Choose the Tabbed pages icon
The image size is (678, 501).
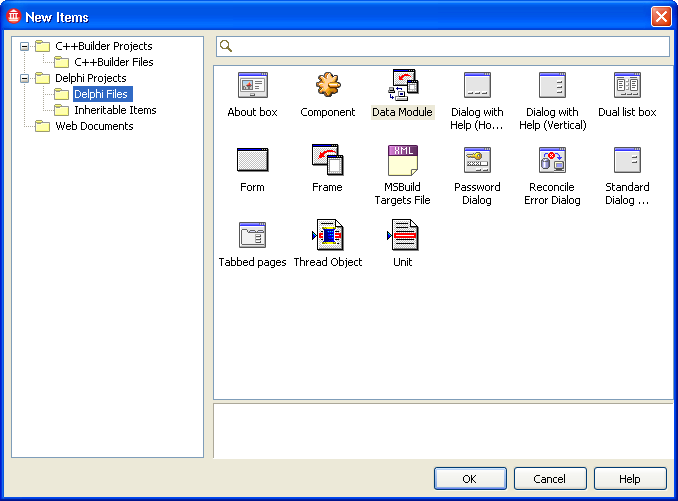click(x=253, y=235)
